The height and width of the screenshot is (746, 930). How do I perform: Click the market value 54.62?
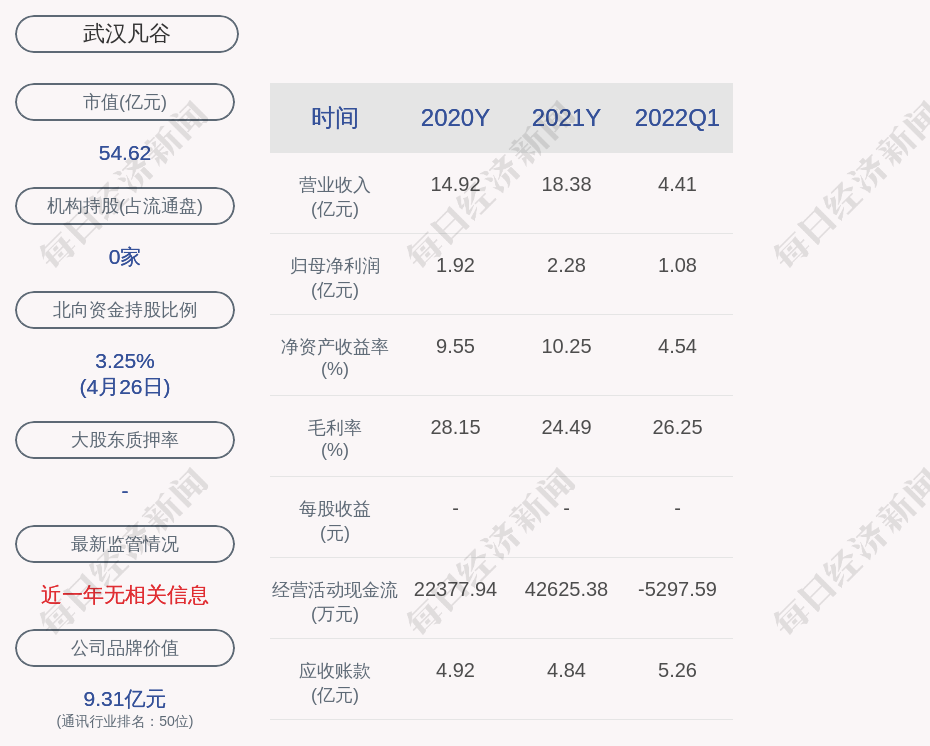[125, 153]
